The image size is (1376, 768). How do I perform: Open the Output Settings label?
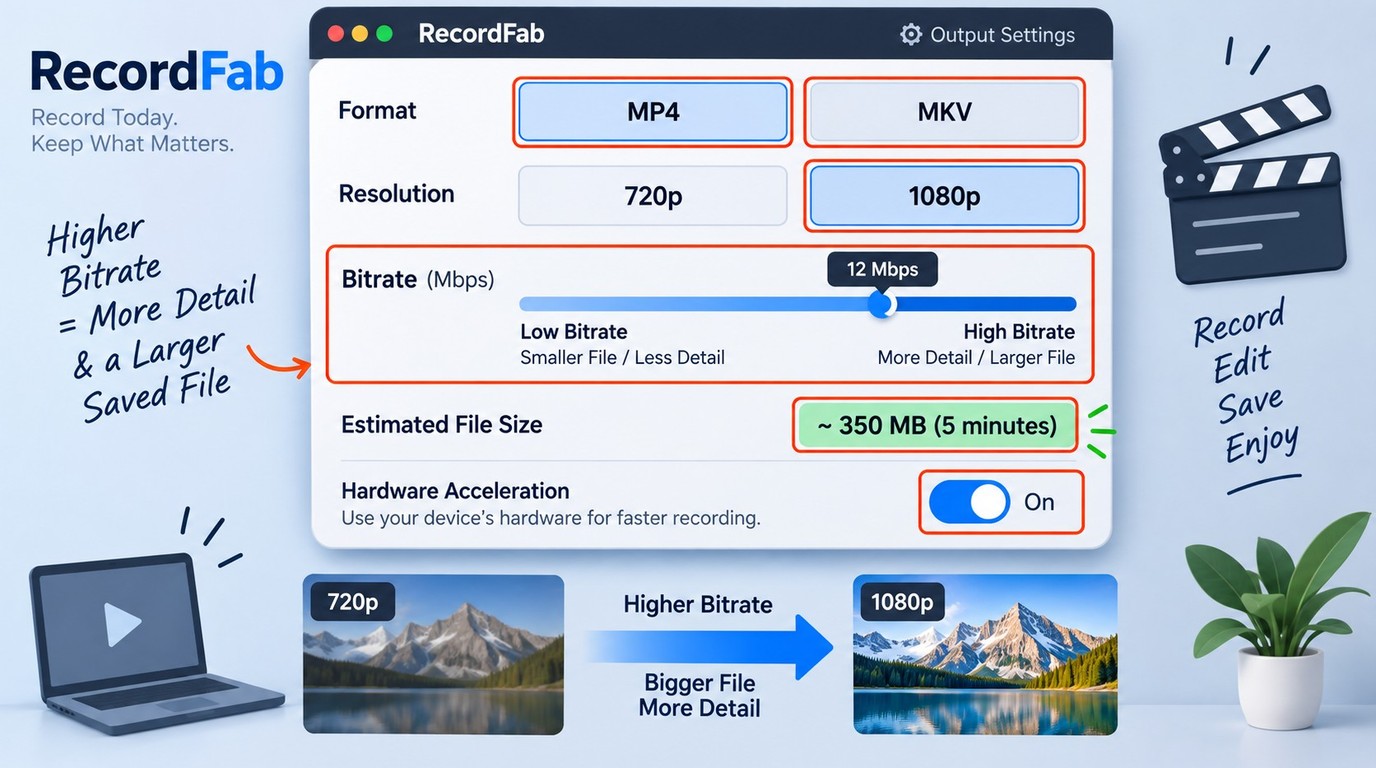click(x=1002, y=35)
